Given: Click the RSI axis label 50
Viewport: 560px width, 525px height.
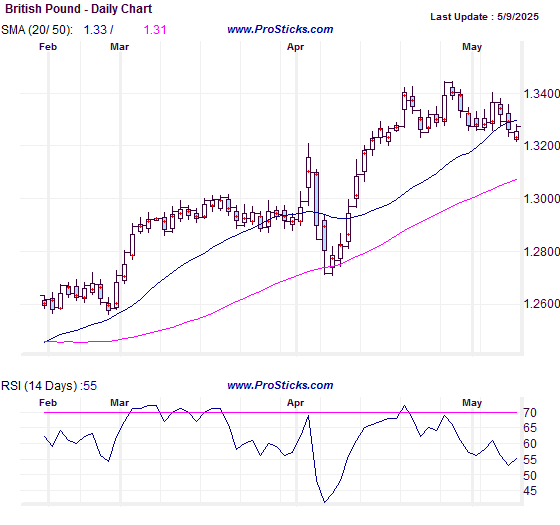Looking at the screenshot, I should click(530, 476).
